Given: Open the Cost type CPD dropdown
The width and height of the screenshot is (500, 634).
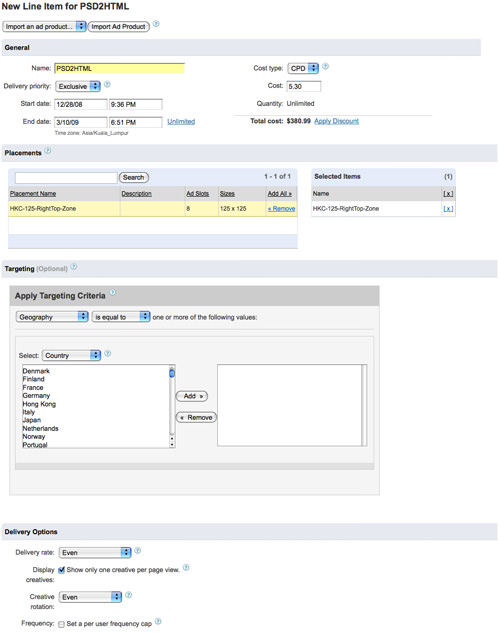Looking at the screenshot, I should [x=303, y=68].
